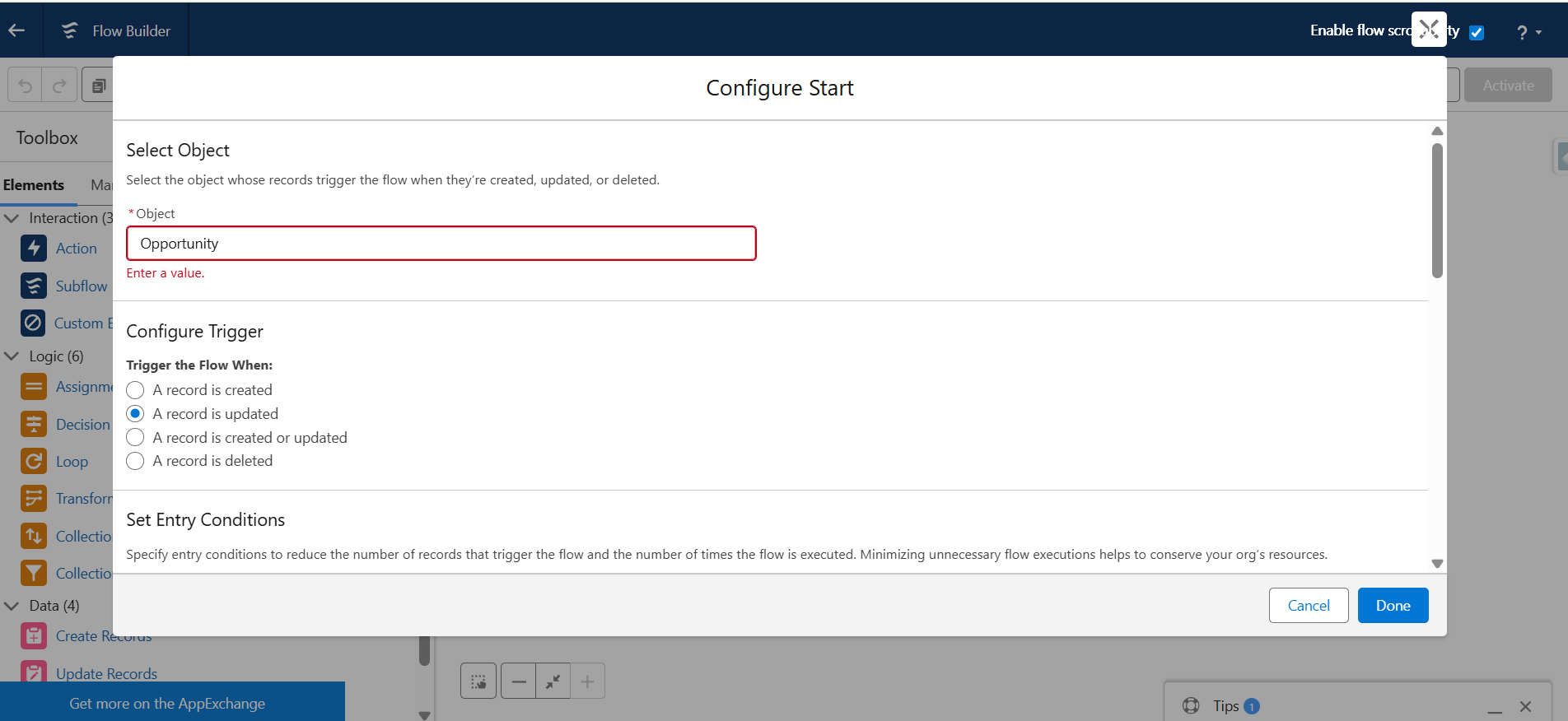
Task: Click the dialog's vertical scrollbar thumb
Action: (1437, 210)
